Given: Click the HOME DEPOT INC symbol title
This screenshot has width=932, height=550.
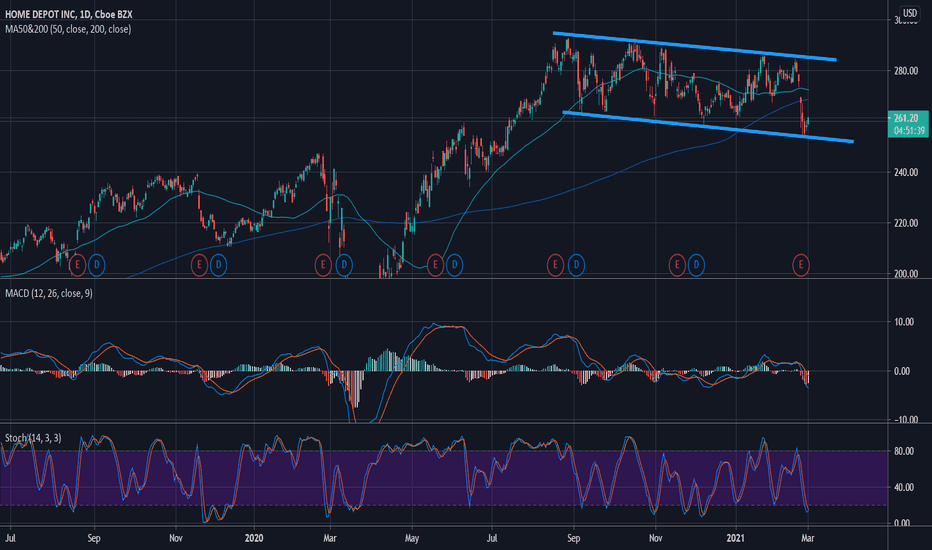Looking at the screenshot, I should coord(68,14).
